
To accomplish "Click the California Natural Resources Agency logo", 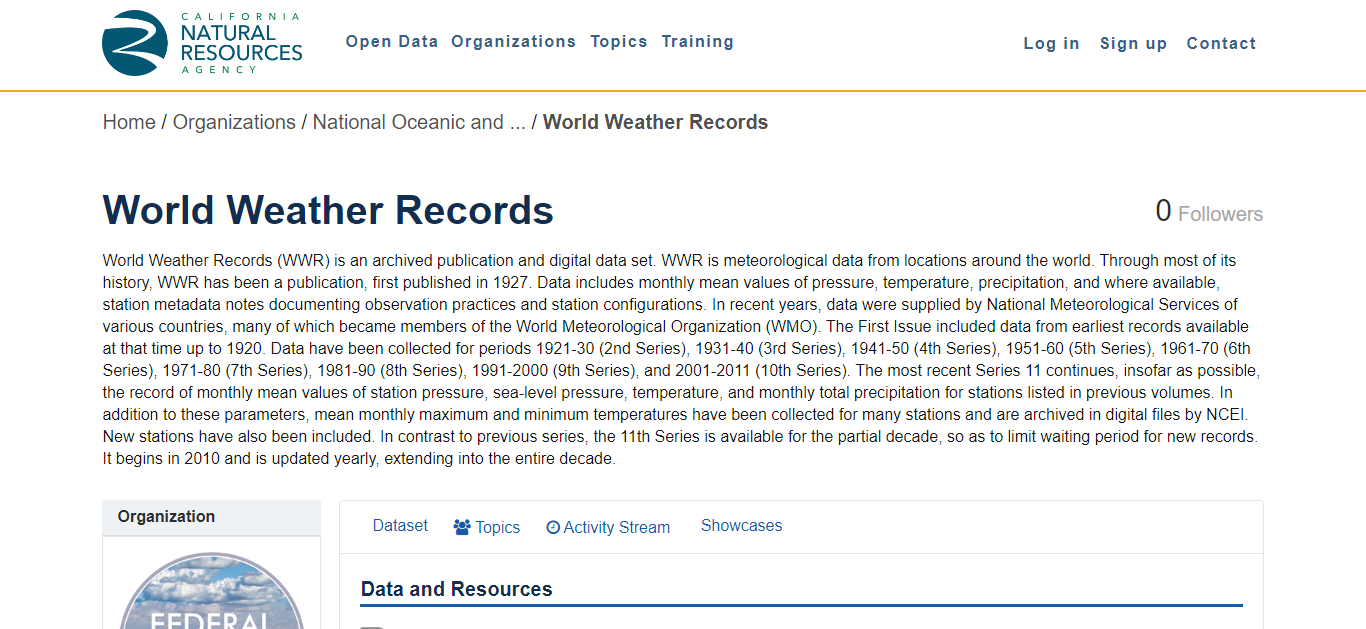I will 202,43.
